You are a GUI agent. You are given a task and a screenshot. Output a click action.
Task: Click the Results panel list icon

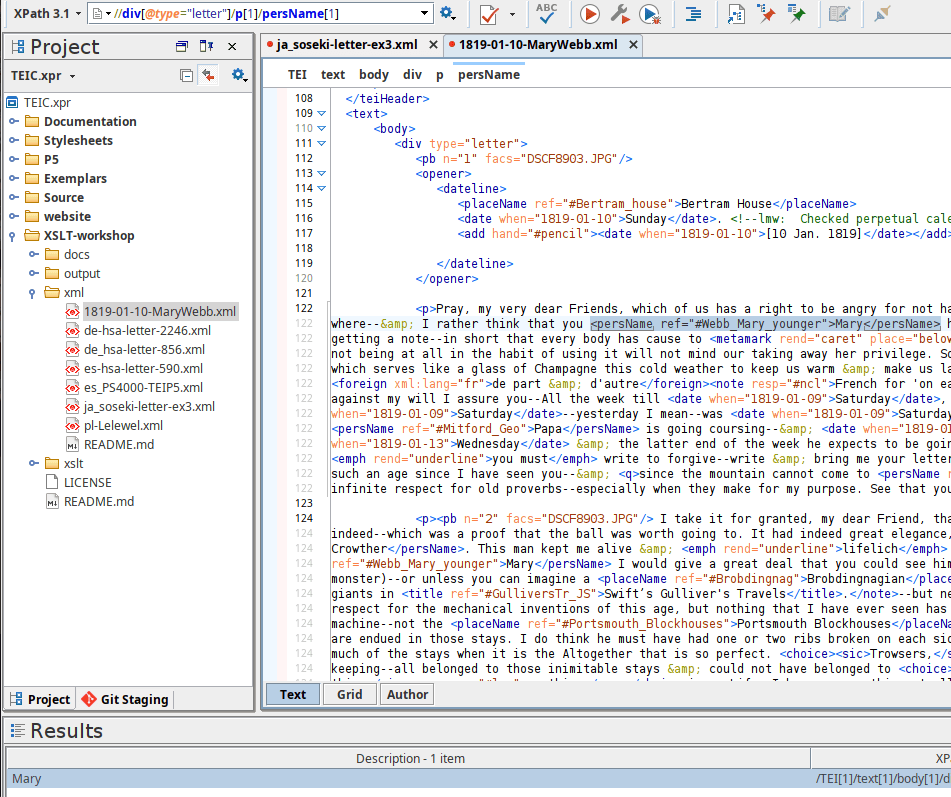coord(18,731)
